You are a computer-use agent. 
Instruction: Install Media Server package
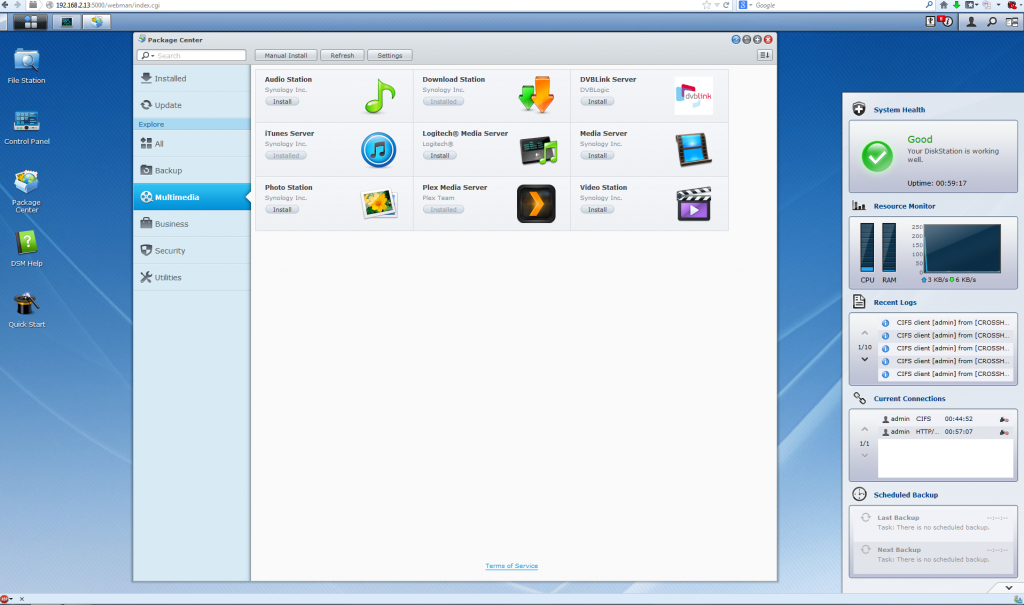click(598, 156)
